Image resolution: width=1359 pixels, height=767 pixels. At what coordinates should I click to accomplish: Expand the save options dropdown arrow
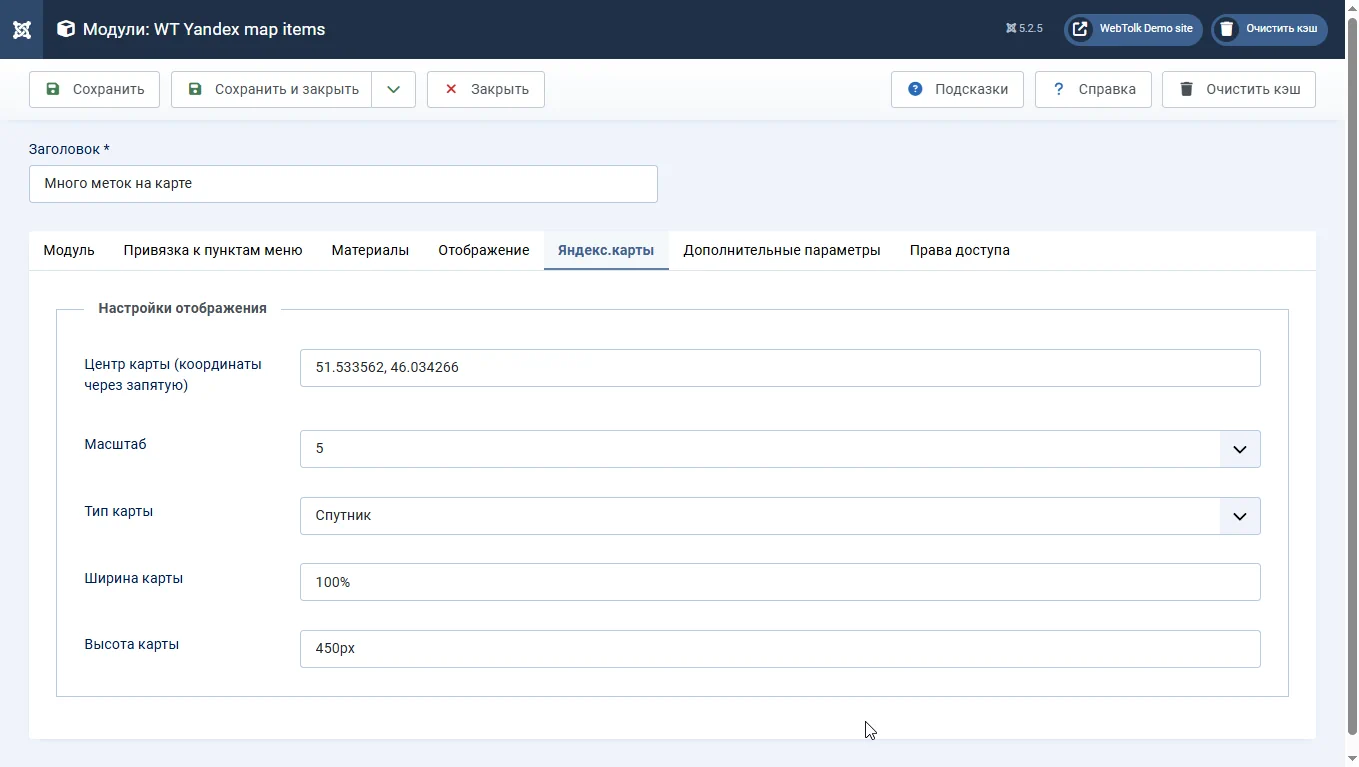pos(394,89)
